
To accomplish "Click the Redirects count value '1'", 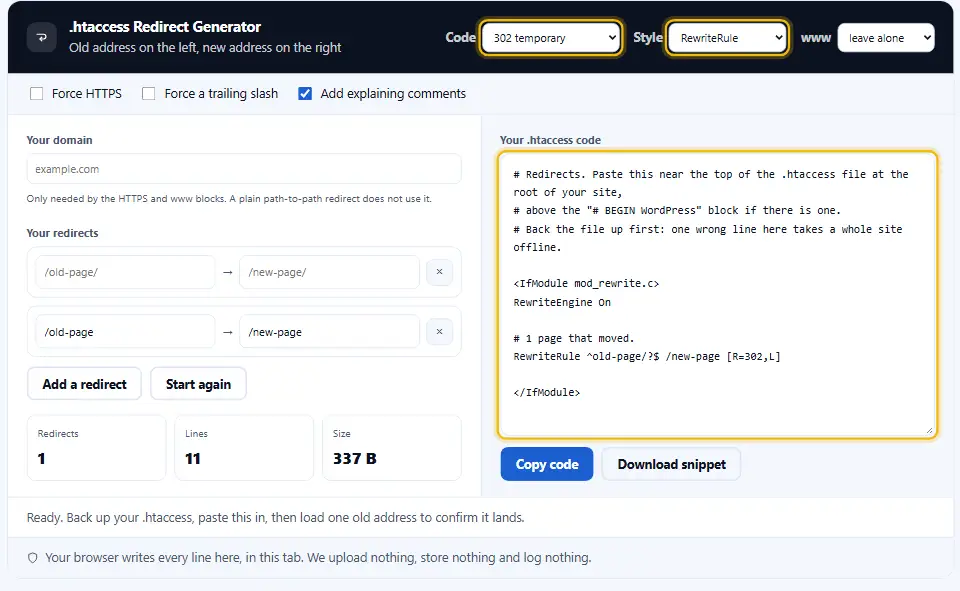I will point(41,459).
